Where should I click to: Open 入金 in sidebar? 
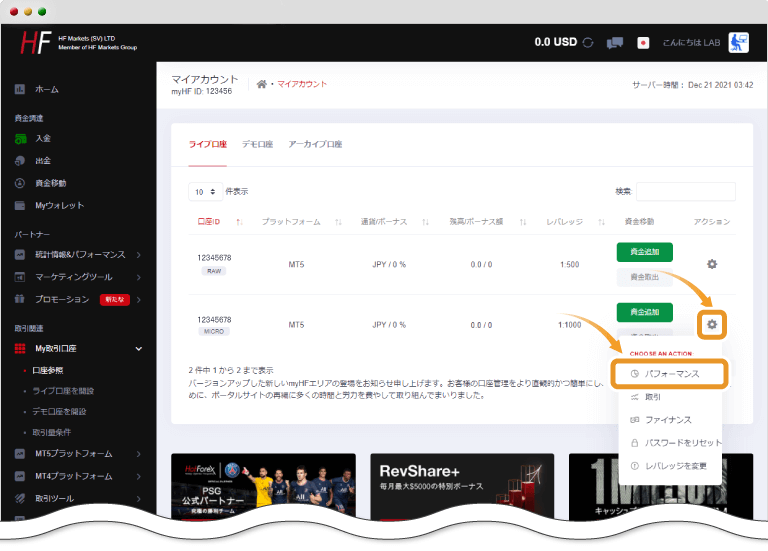point(43,138)
